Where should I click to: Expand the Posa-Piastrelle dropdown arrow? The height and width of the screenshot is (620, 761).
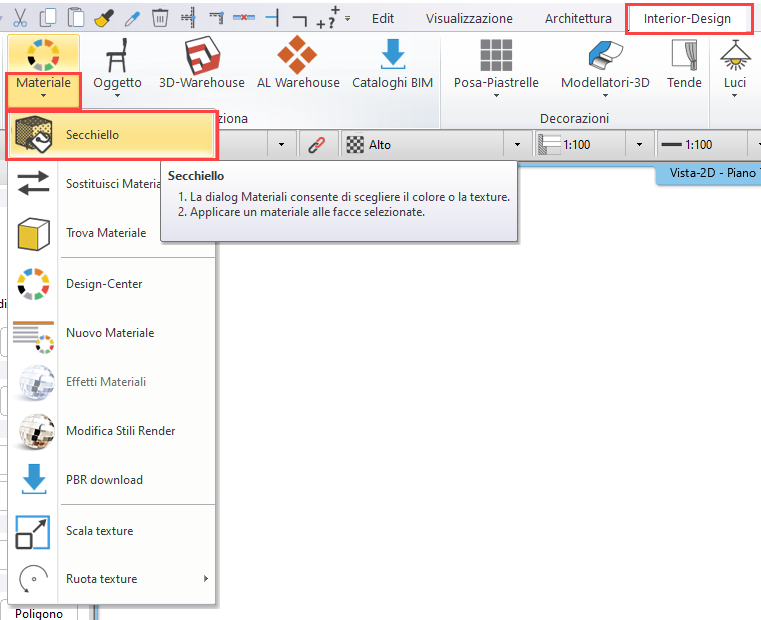(496, 96)
